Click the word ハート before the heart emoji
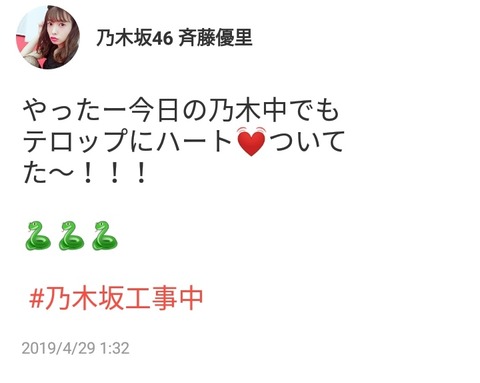This screenshot has height=383, width=480. [196, 142]
